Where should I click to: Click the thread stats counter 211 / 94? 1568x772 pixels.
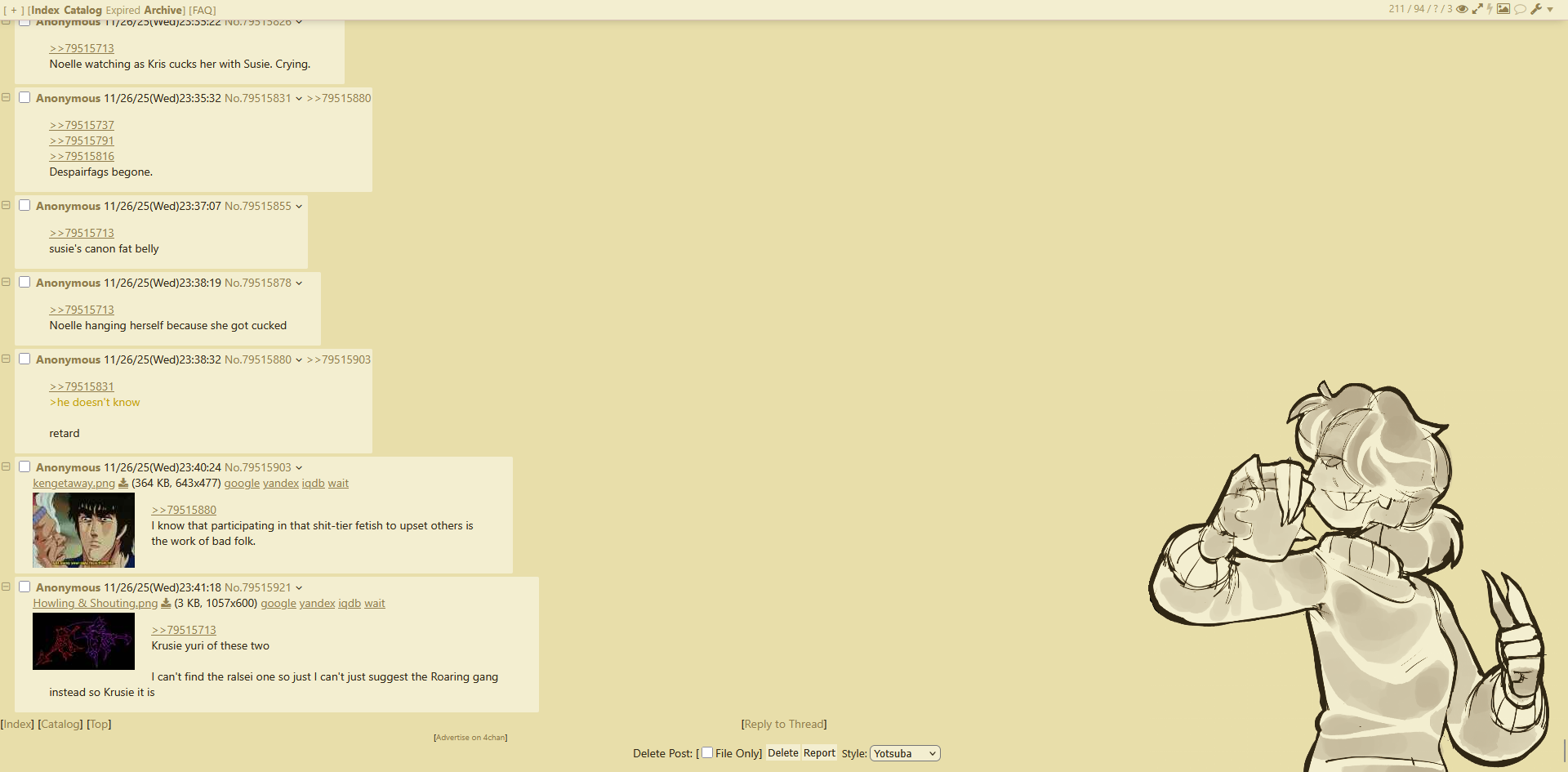click(1420, 9)
